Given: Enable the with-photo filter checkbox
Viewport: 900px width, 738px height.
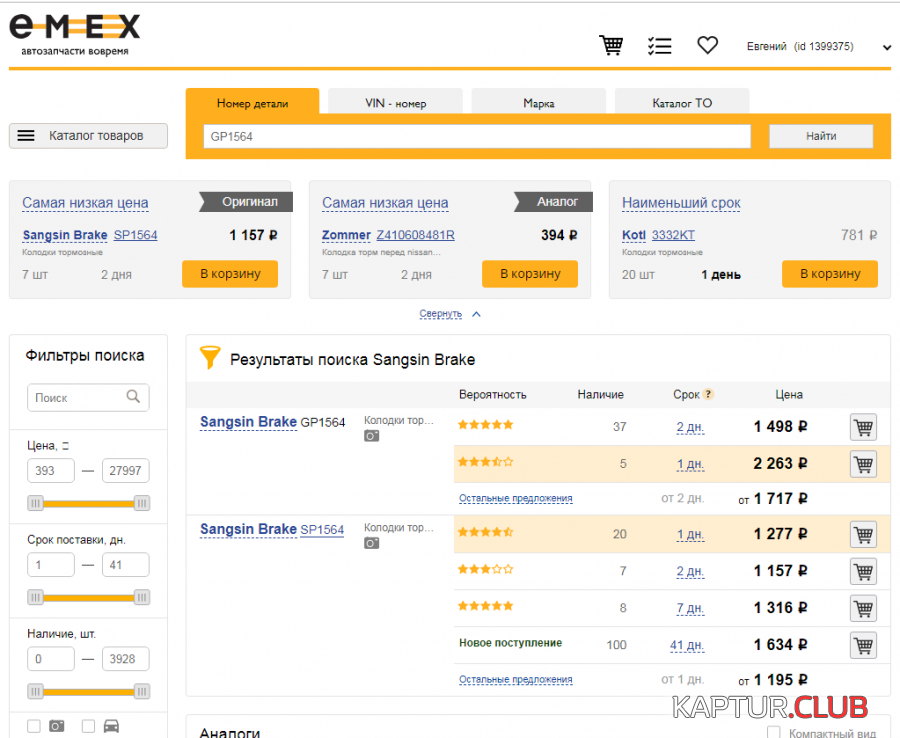Looking at the screenshot, I should pyautogui.click(x=34, y=726).
